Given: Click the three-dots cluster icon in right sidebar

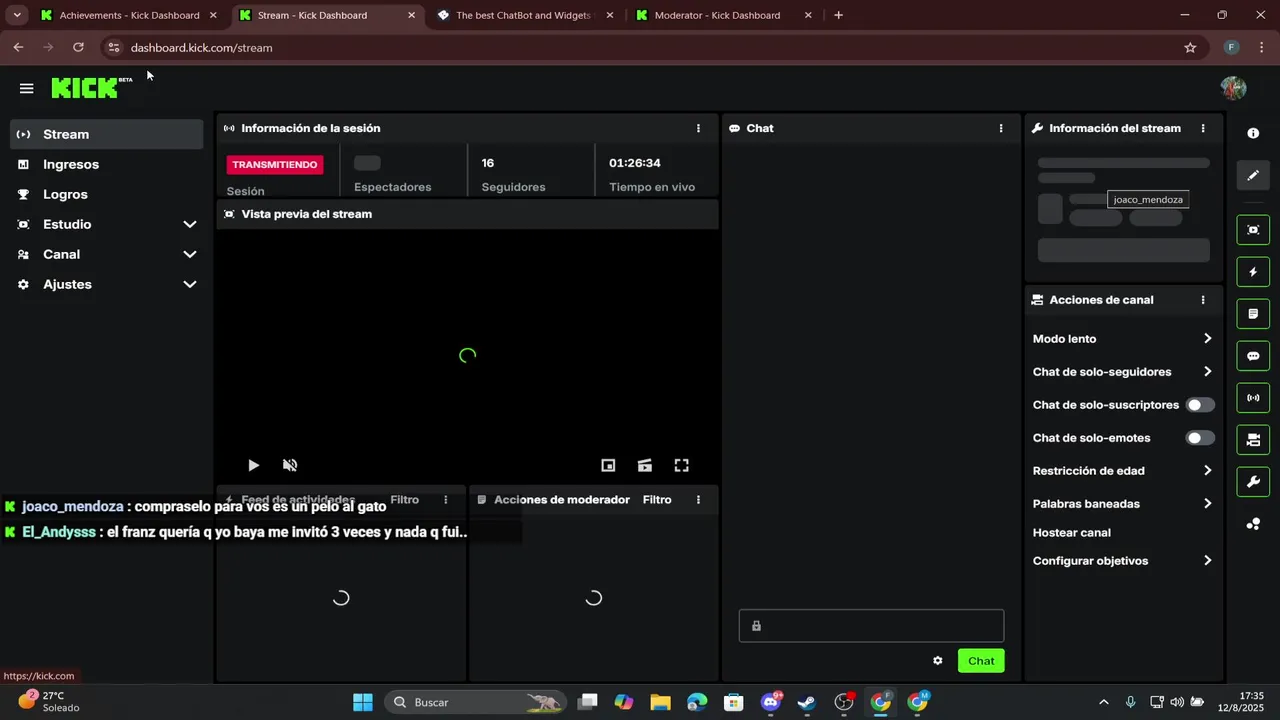Looking at the screenshot, I should 1253,524.
